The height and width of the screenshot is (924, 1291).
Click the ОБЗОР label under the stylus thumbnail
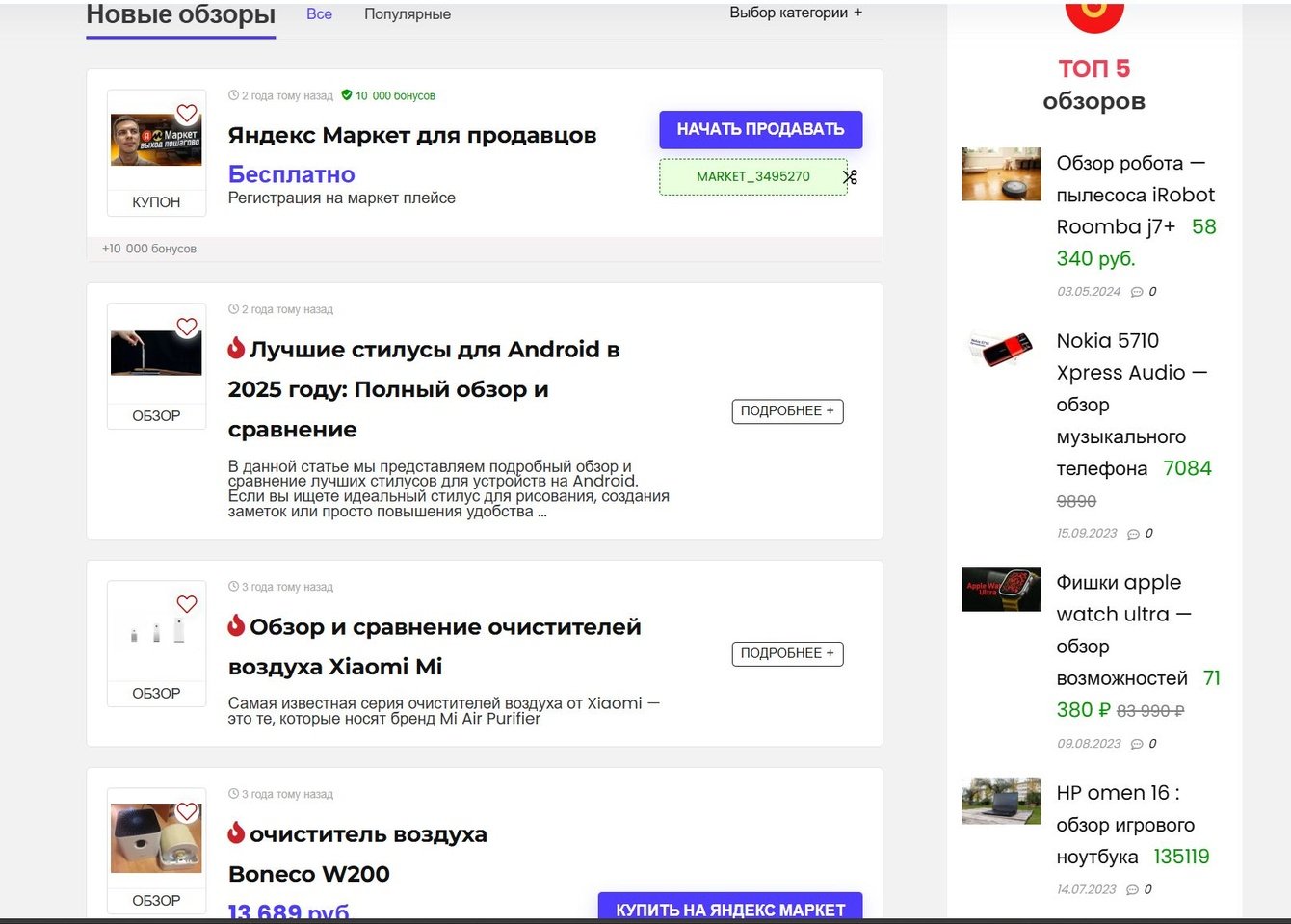pos(156,416)
